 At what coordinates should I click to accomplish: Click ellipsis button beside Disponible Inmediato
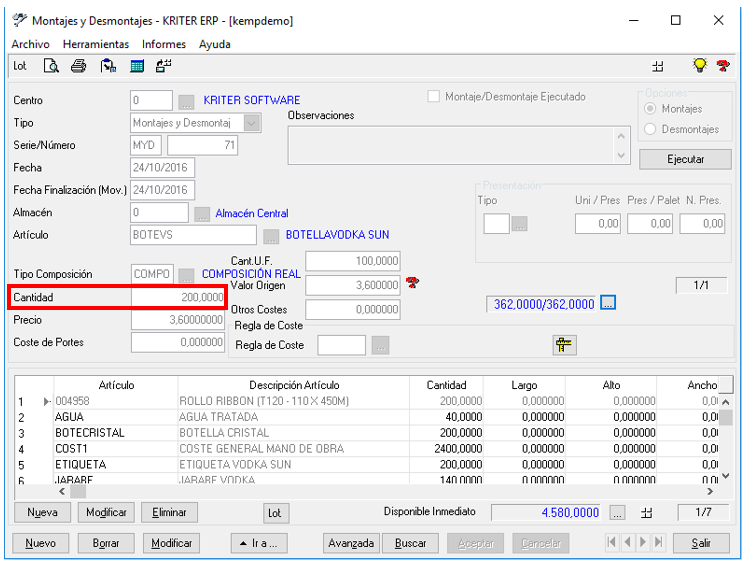coord(617,513)
